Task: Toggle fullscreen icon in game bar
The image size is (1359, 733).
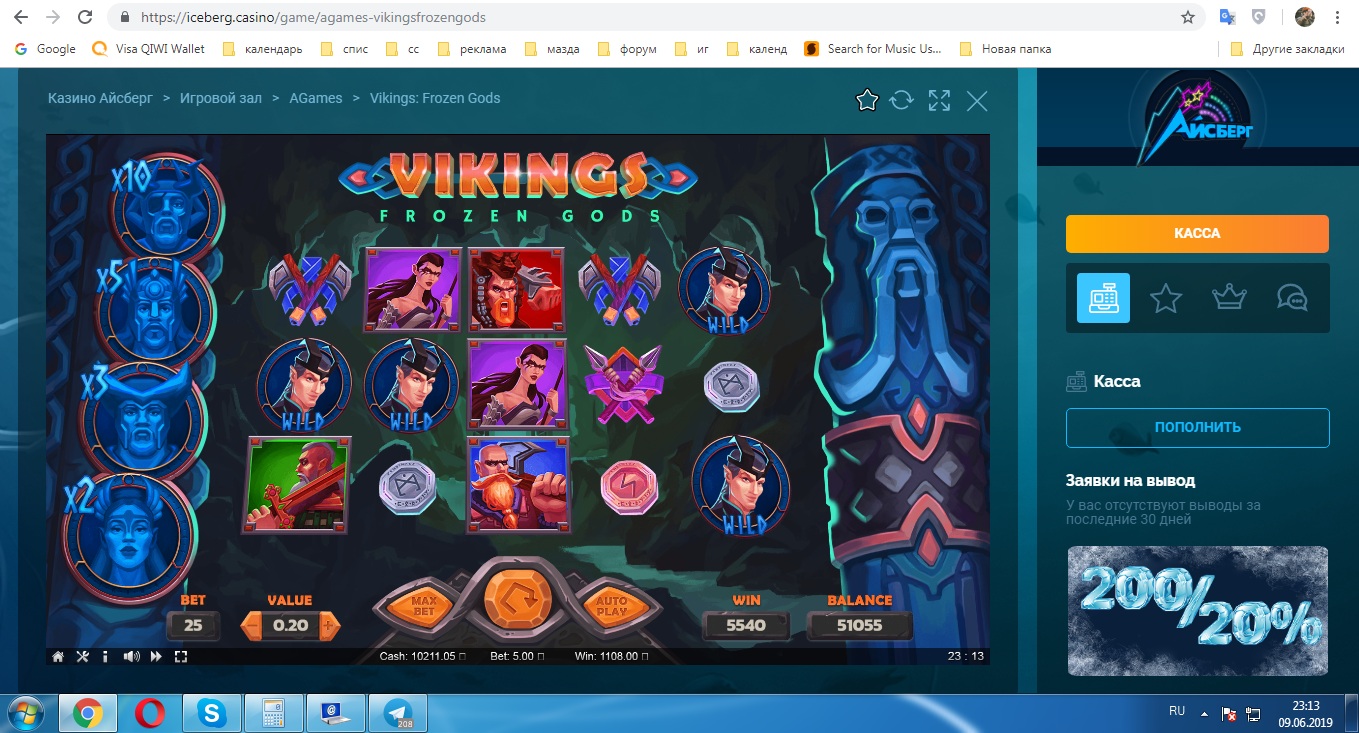Action: click(181, 657)
